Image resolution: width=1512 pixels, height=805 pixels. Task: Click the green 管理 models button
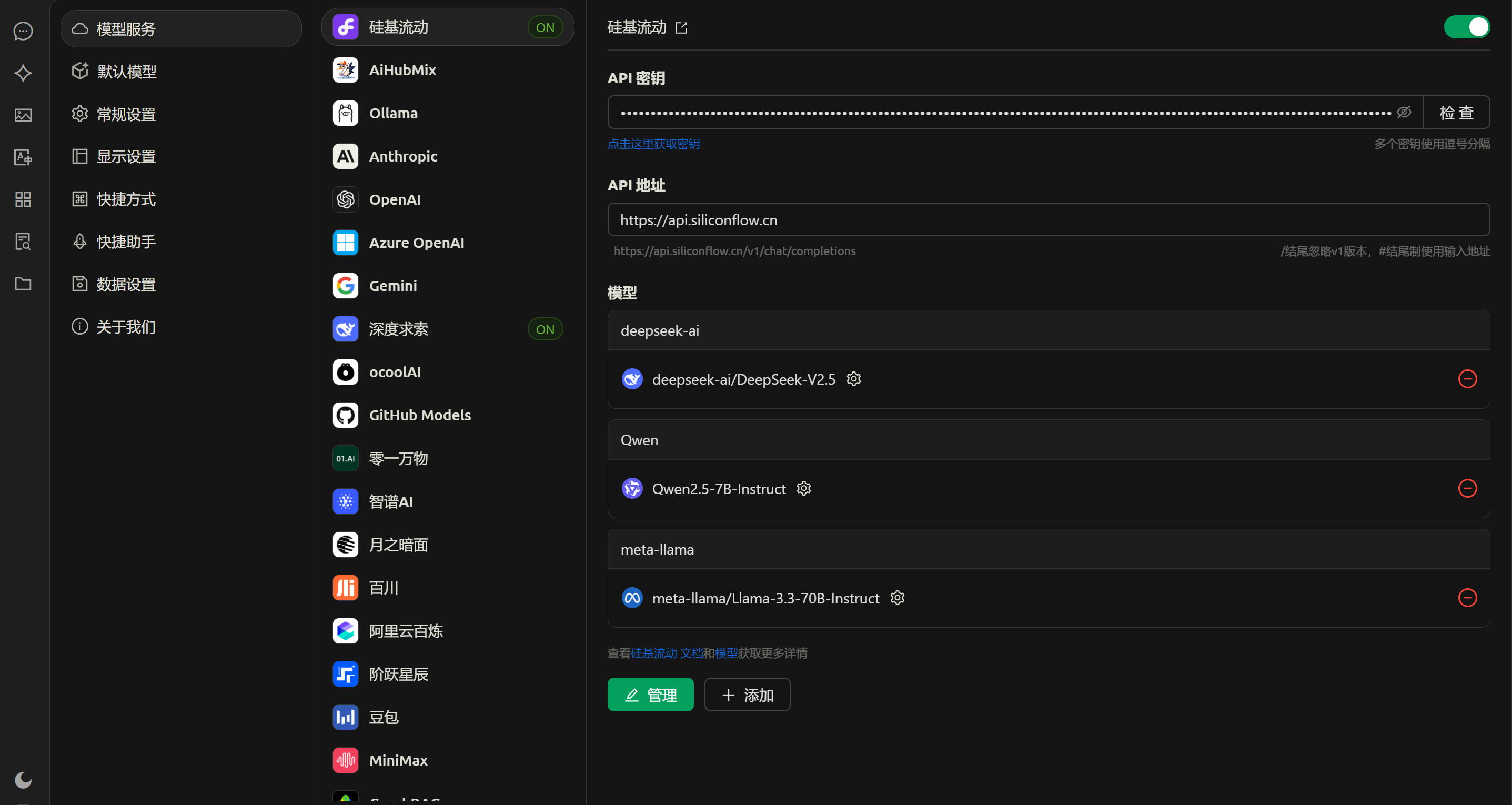tap(650, 695)
